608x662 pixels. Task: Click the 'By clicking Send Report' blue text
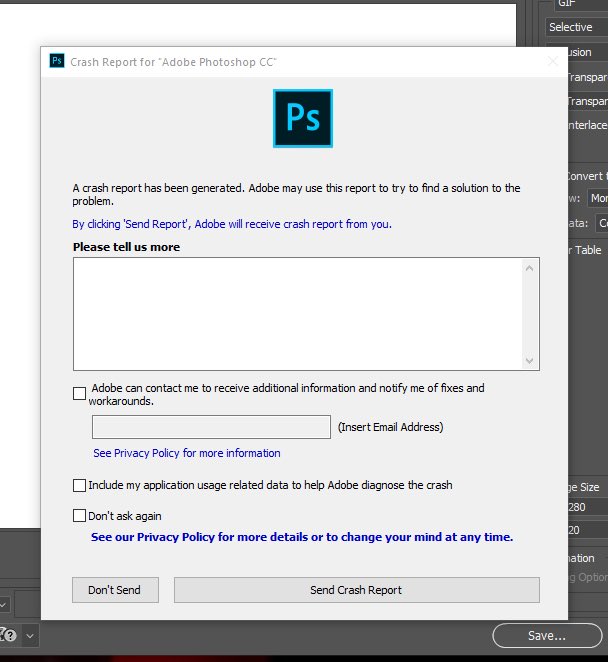(x=232, y=224)
